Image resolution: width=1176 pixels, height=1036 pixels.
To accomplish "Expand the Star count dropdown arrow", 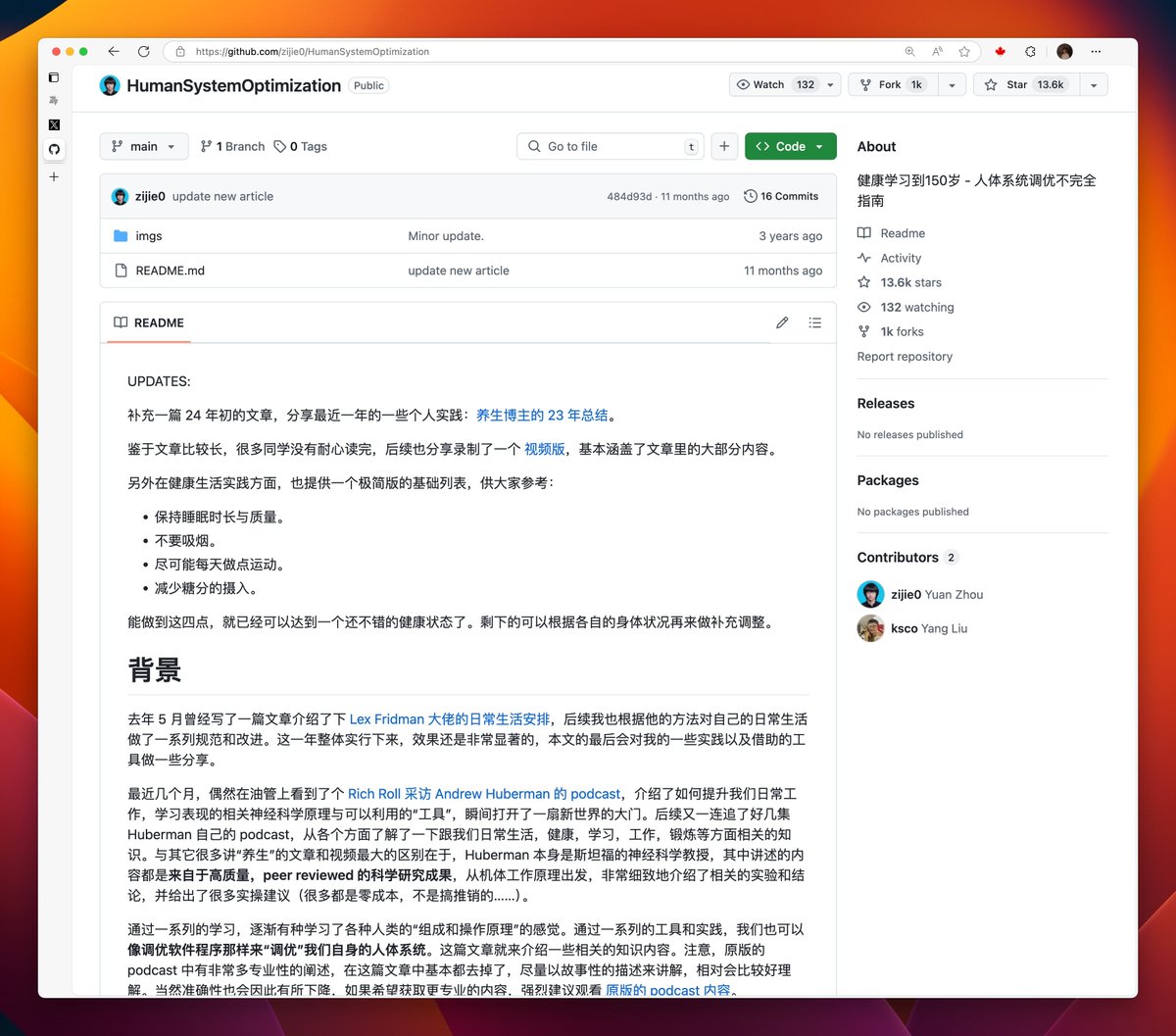I will (x=1094, y=84).
